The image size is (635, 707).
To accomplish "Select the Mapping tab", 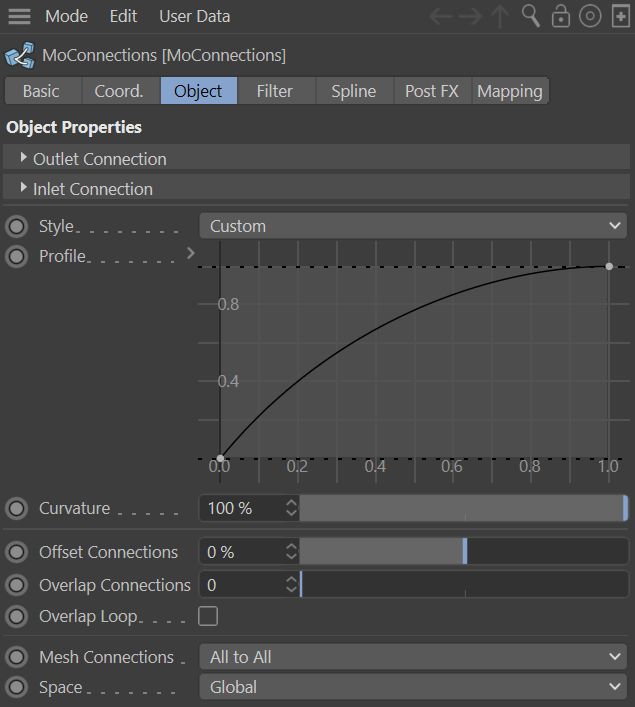I will 509,91.
